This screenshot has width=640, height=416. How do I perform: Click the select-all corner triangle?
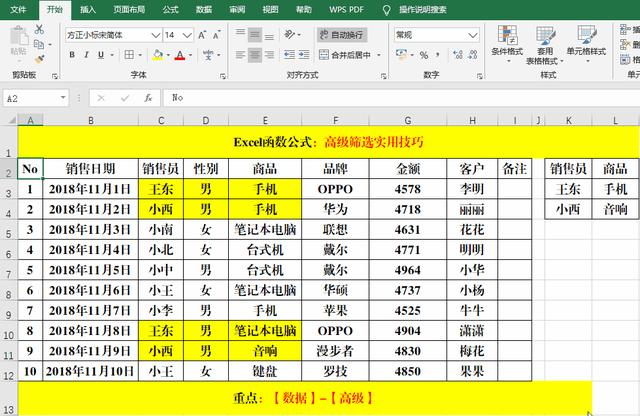[x=11, y=120]
